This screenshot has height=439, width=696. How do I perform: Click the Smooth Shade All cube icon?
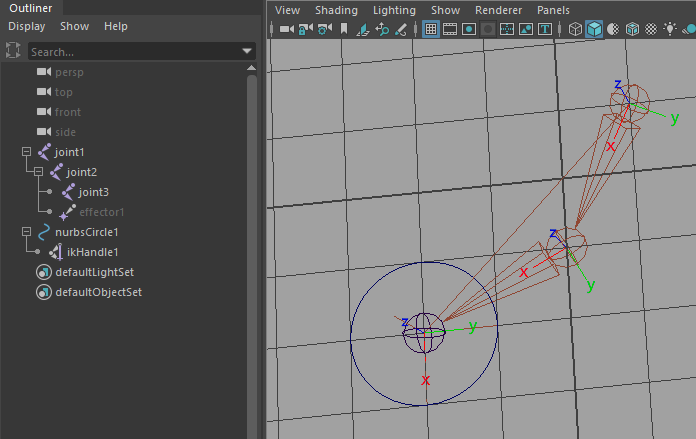coord(594,29)
